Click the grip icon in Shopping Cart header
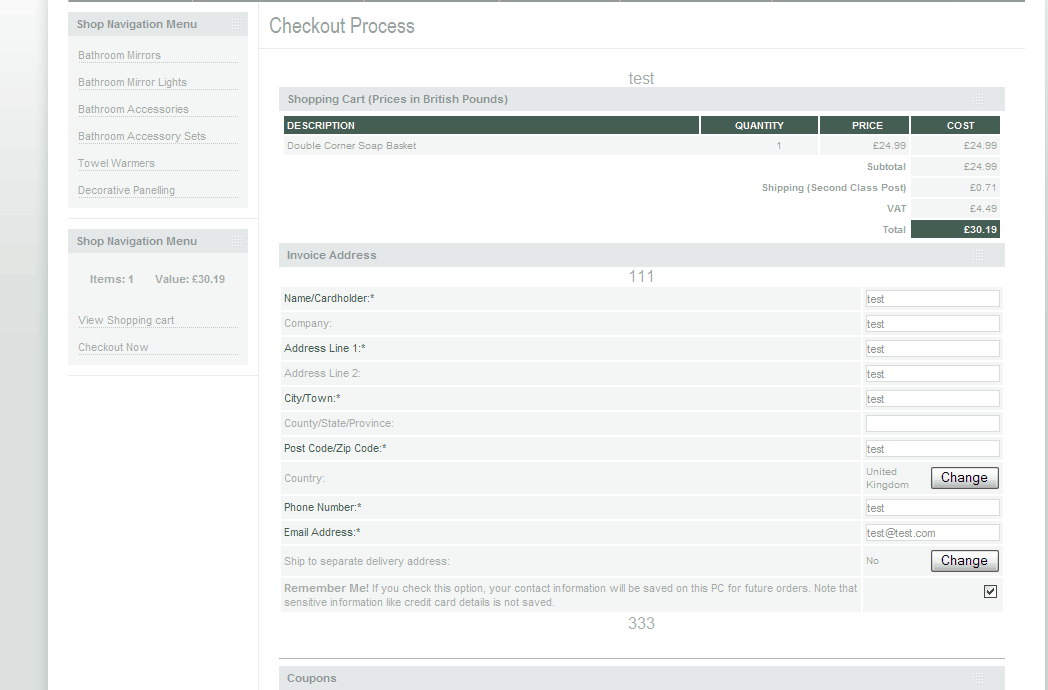This screenshot has width=1048, height=690. click(x=979, y=99)
